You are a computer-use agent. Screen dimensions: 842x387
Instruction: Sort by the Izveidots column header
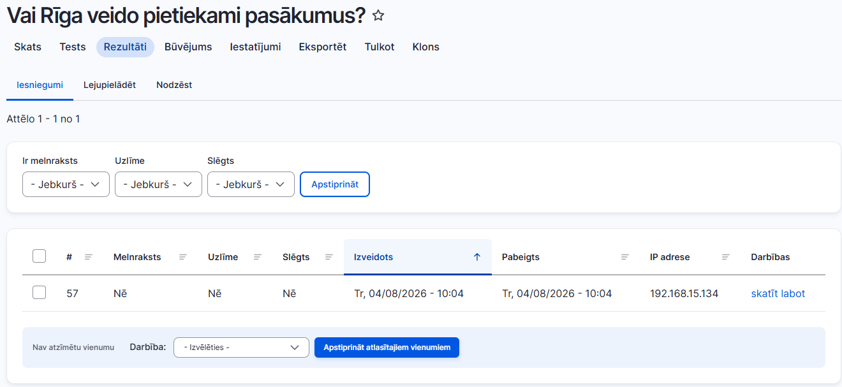pos(373,257)
